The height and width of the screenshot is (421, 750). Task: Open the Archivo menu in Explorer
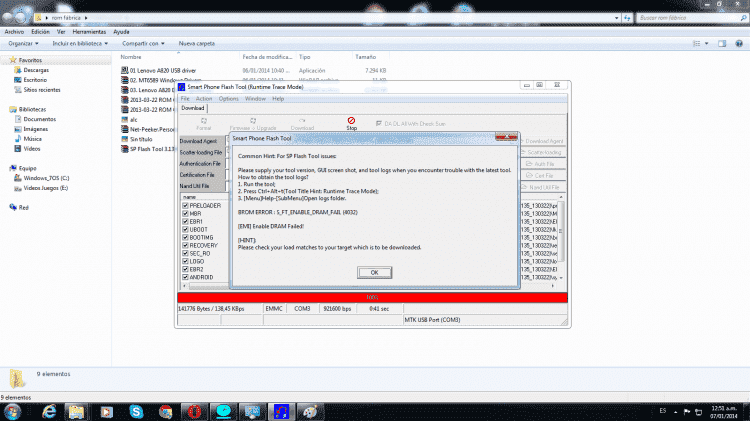click(x=14, y=32)
